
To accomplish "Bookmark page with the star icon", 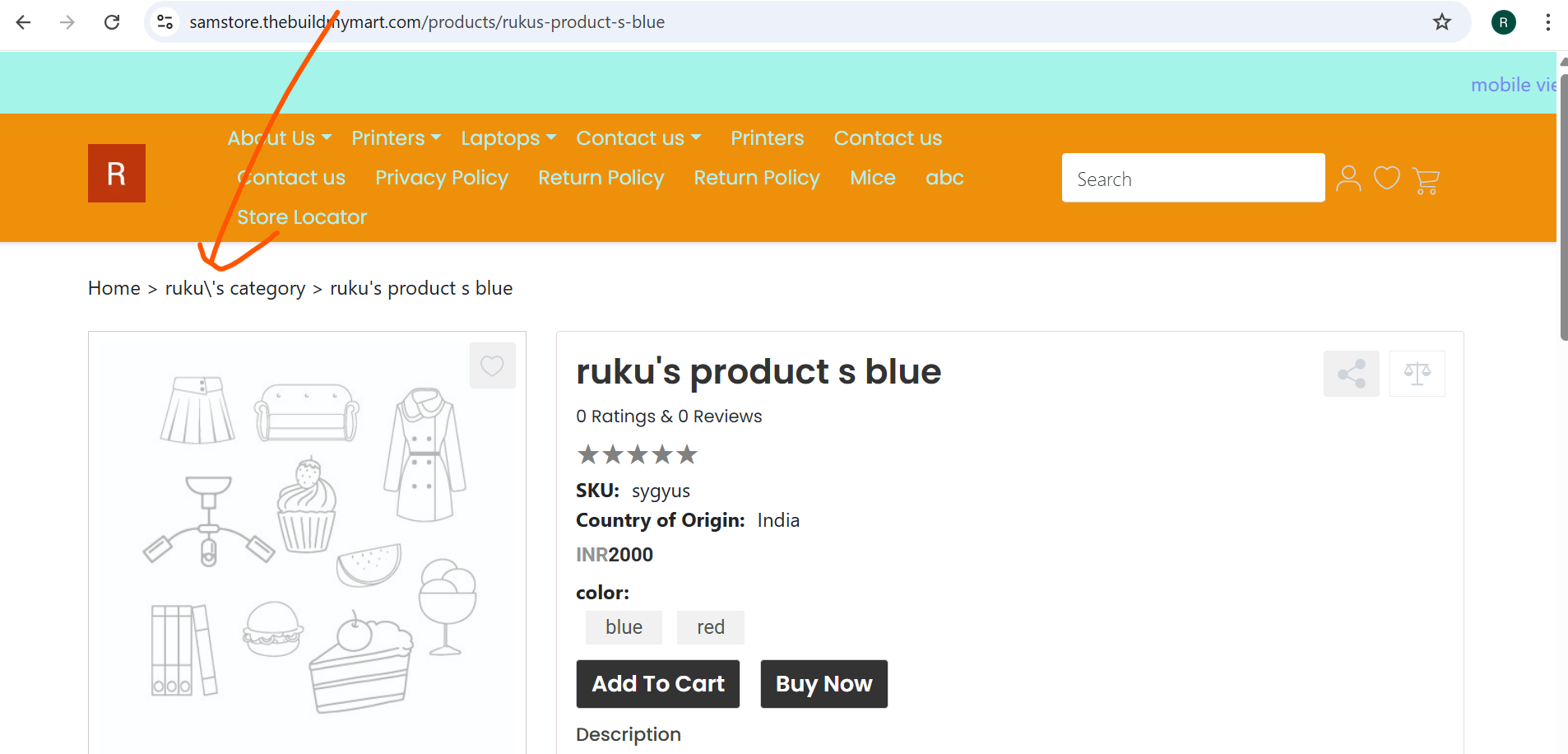I will (1442, 22).
